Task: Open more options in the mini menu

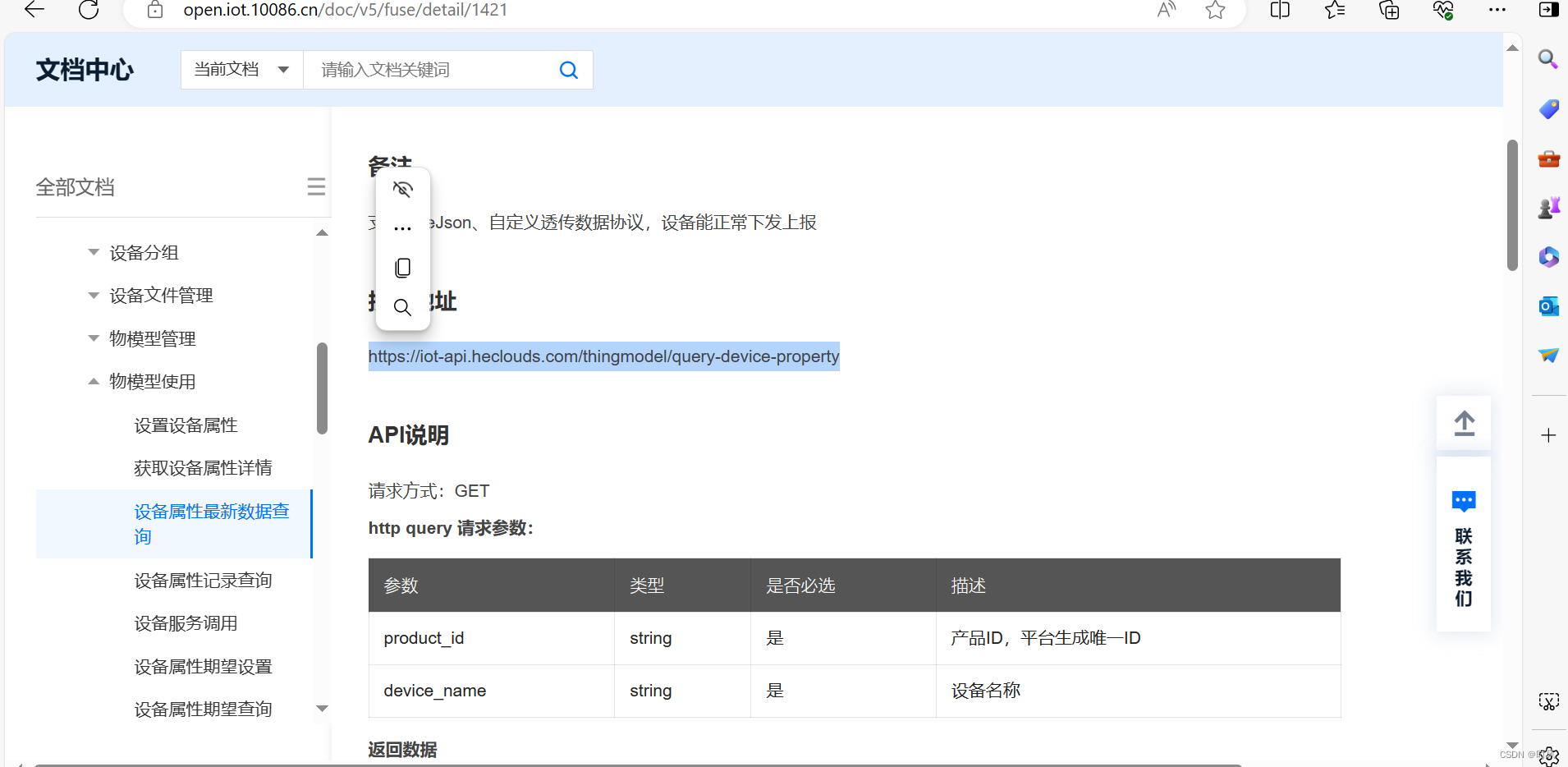Action: (402, 227)
